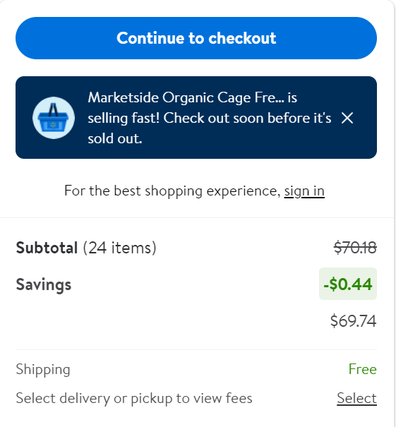Click the crossed-out $70.18 subtotal price
The height and width of the screenshot is (427, 396).
tap(355, 248)
